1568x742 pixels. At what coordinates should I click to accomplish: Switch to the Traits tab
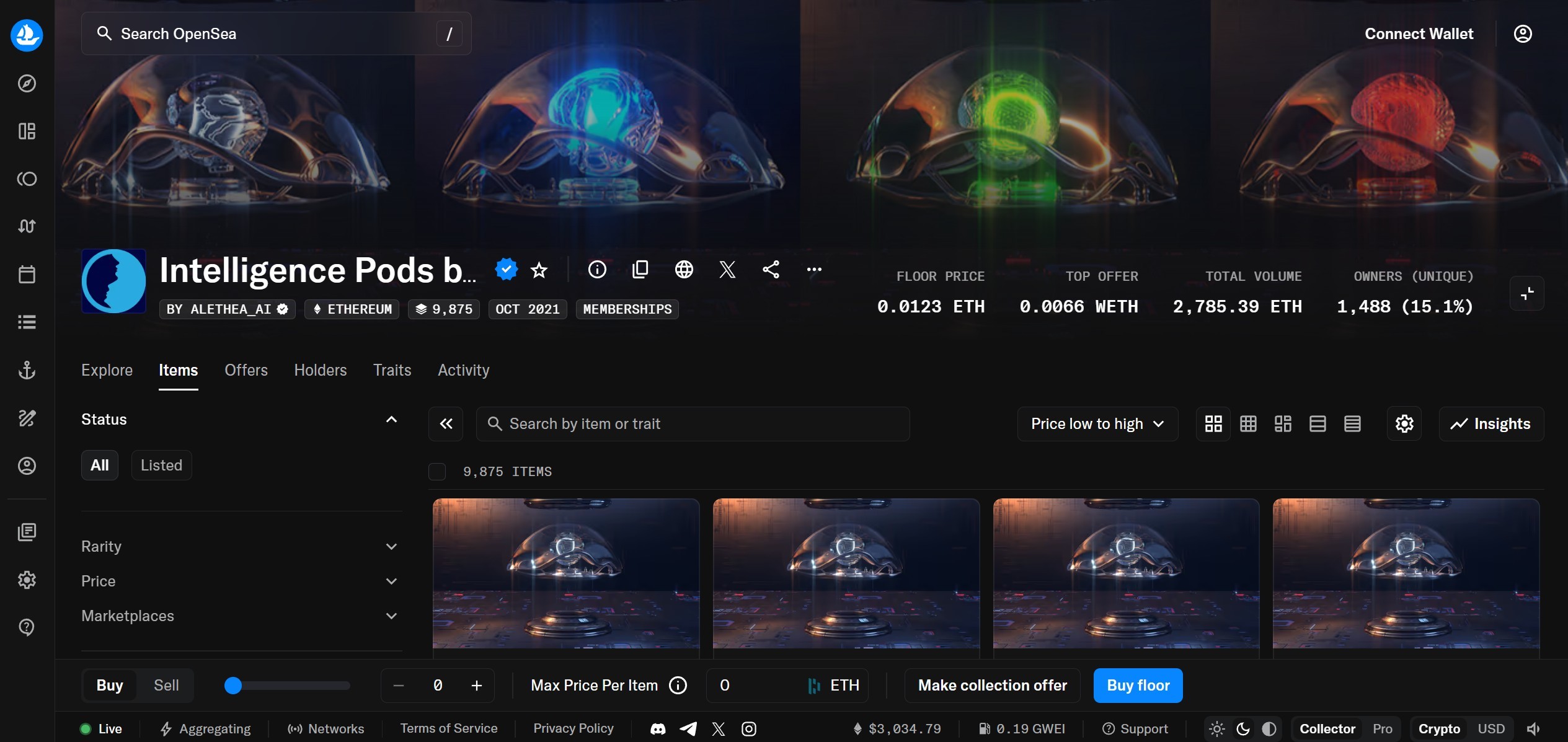392,370
